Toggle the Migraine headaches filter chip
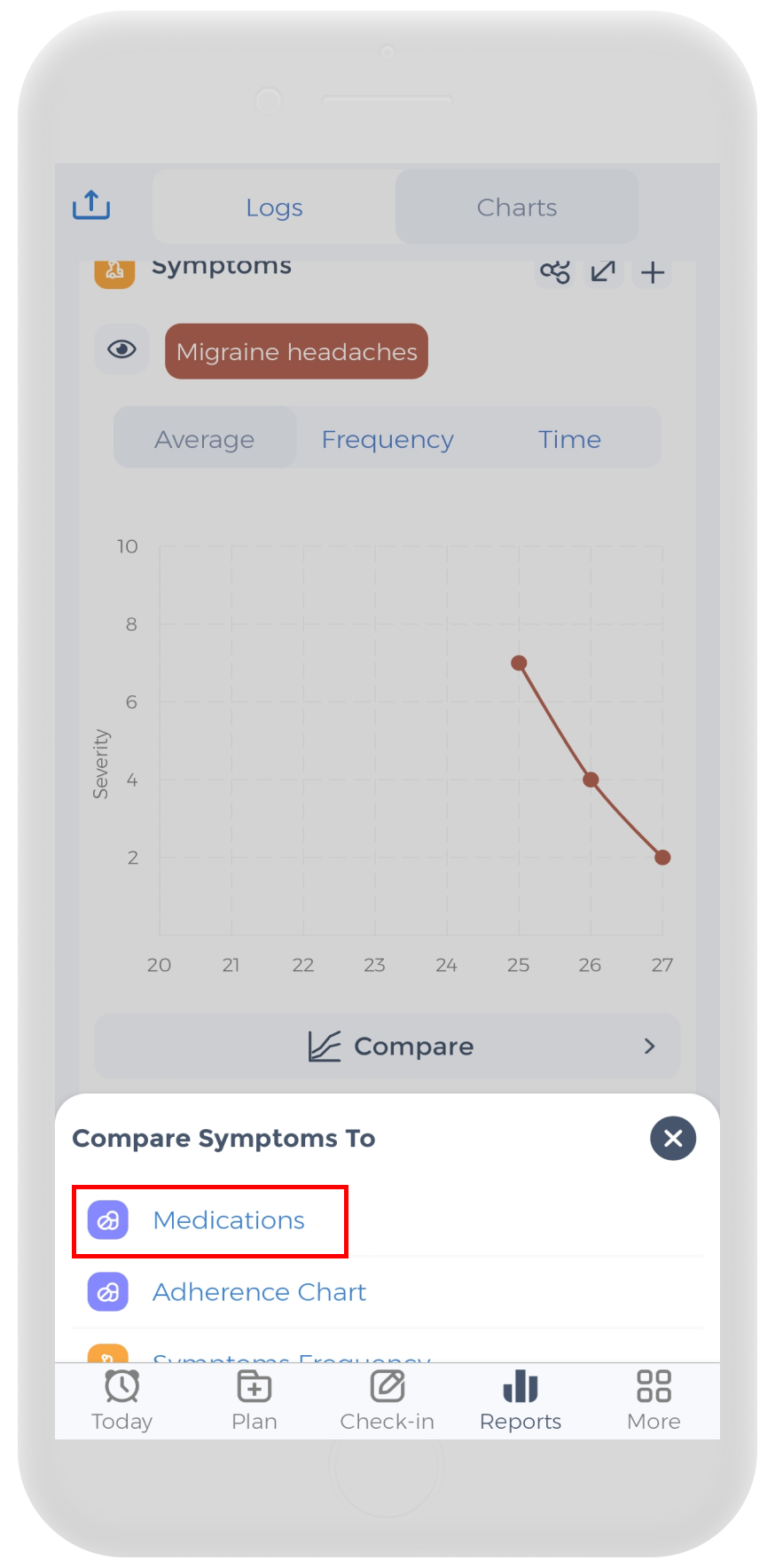 pos(296,351)
